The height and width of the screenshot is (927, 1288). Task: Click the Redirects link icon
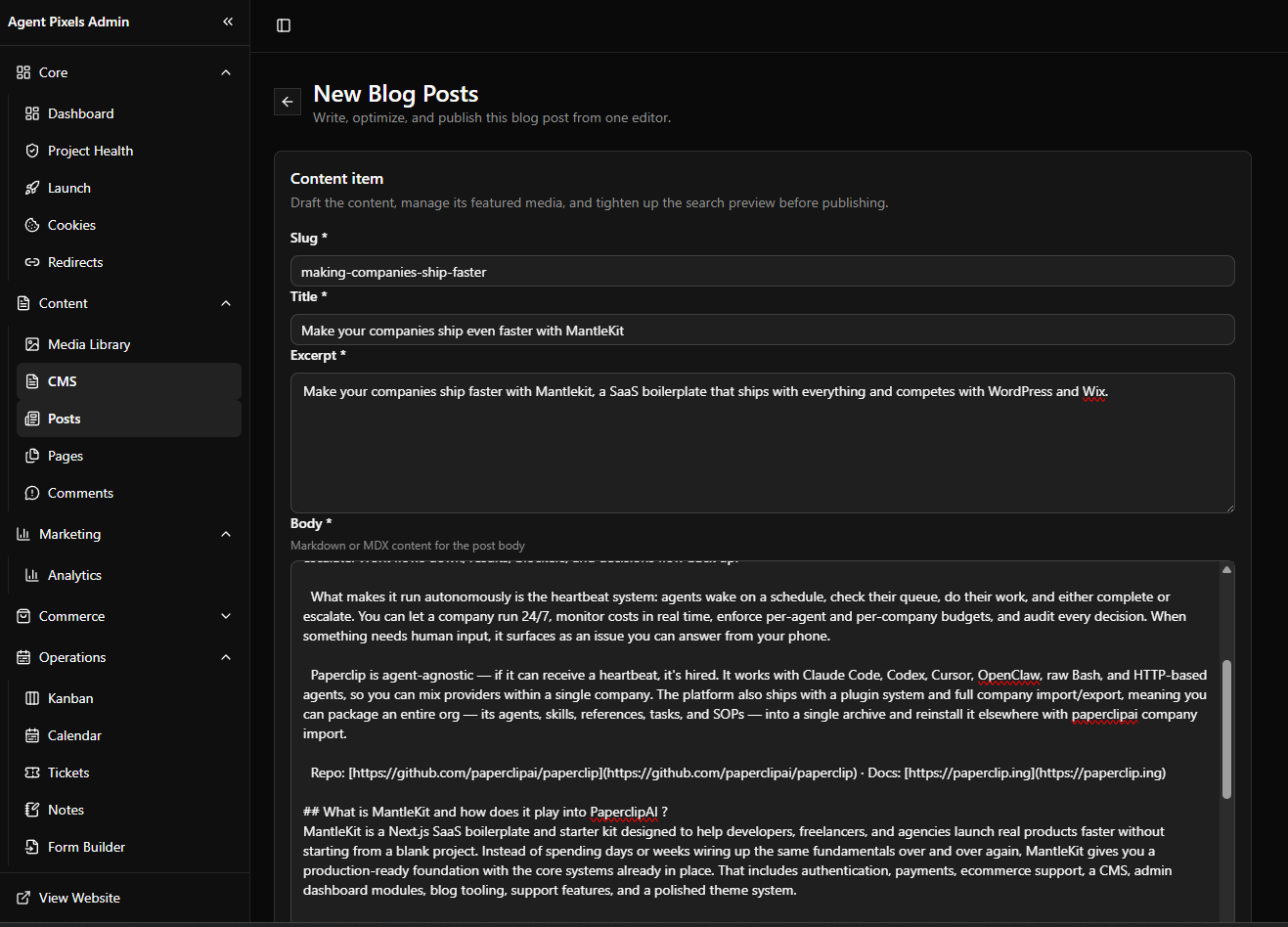tap(32, 262)
